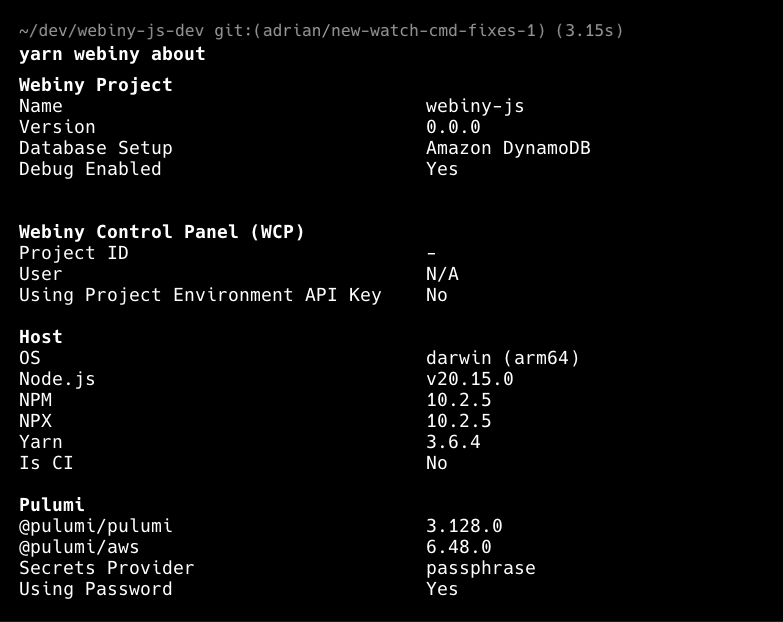Click the 'yarn webiny about' command text

tap(112, 54)
